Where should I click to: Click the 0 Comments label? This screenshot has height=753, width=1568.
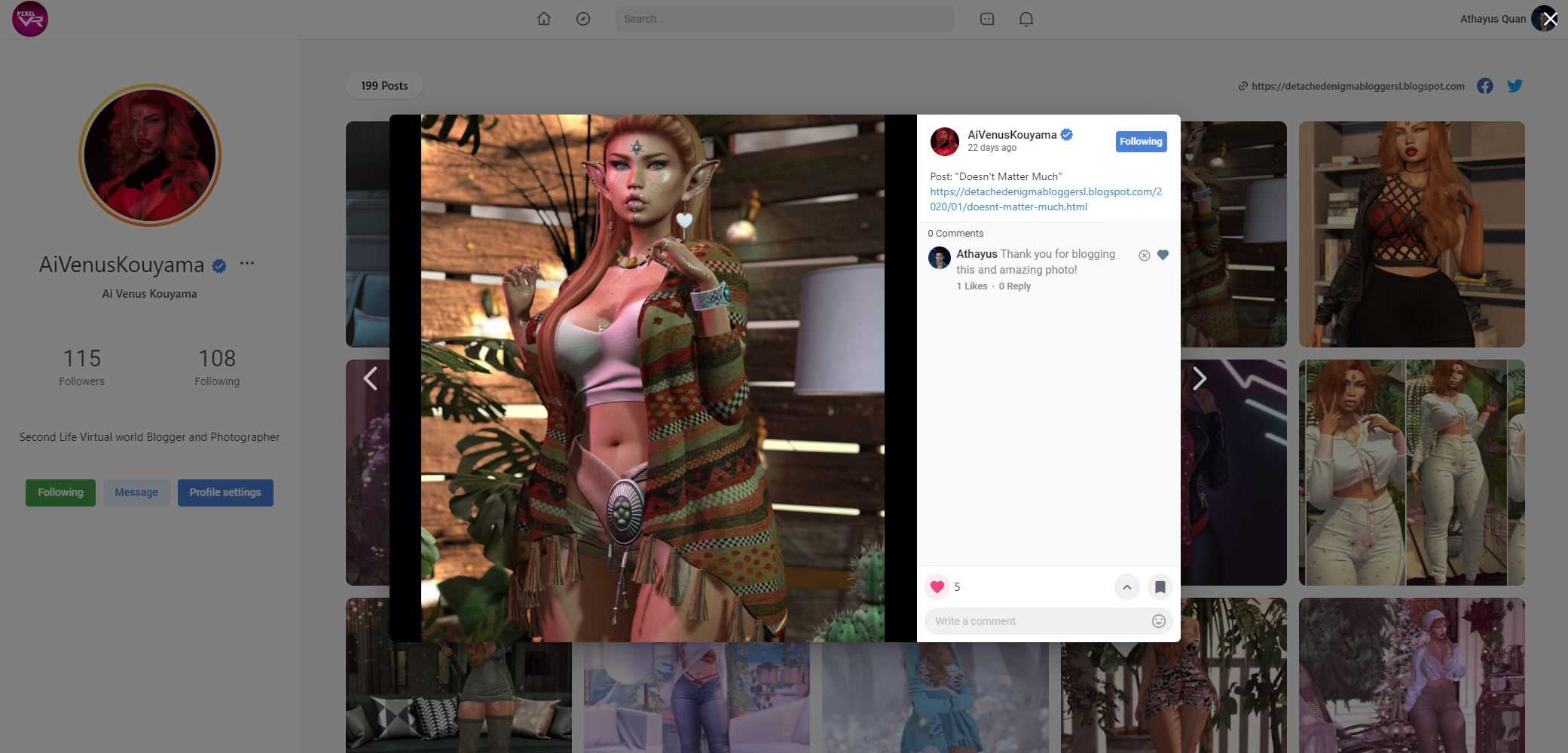pos(955,234)
